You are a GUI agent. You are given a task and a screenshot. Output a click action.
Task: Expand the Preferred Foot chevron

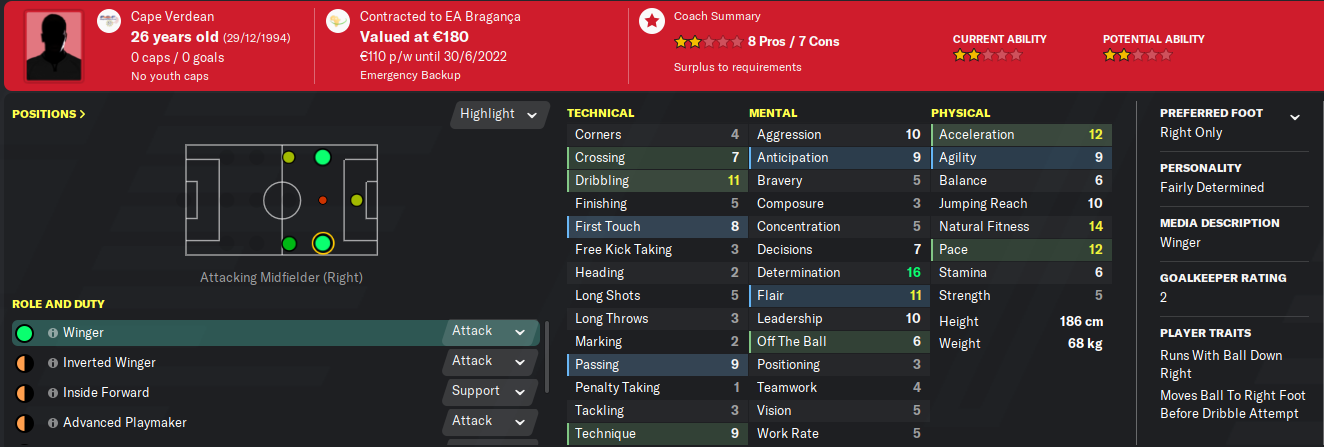[1295, 117]
